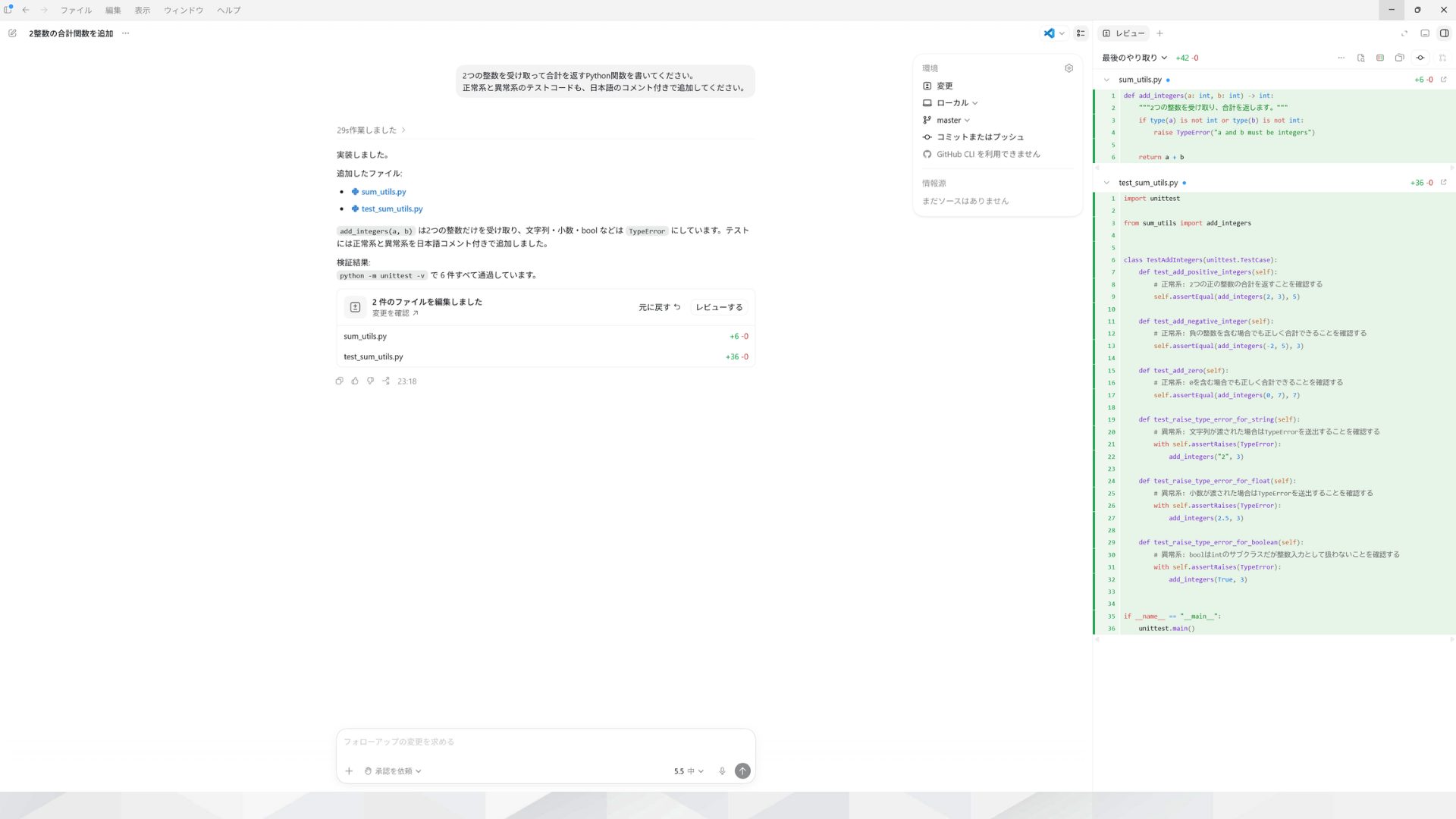Open the master branch dropdown
The width and height of the screenshot is (1456, 819).
click(952, 121)
